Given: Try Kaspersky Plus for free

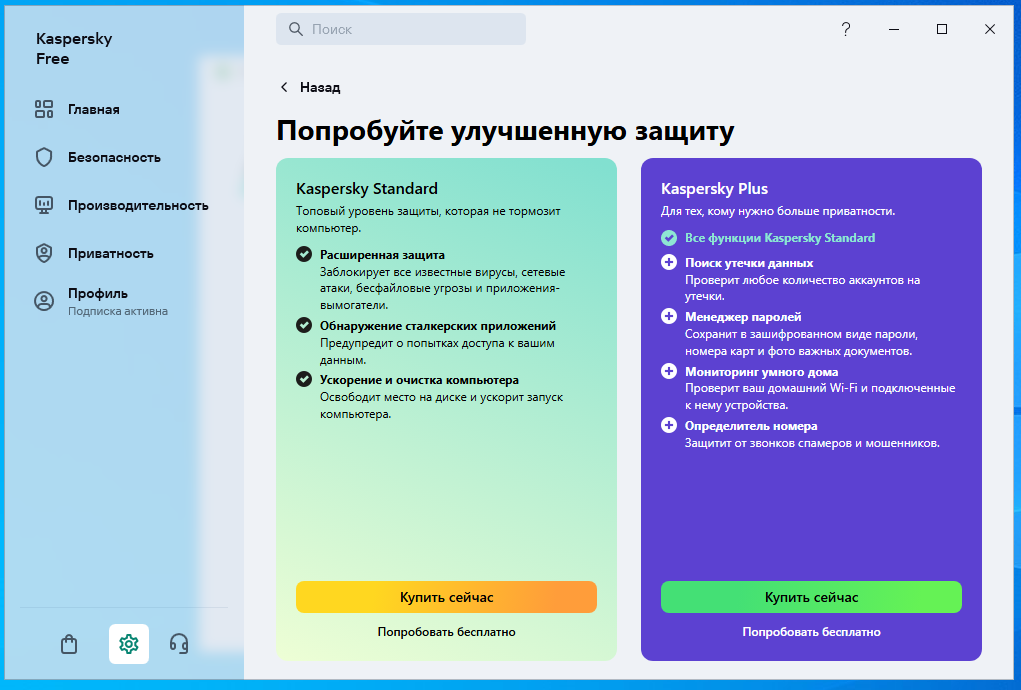Looking at the screenshot, I should (x=811, y=632).
